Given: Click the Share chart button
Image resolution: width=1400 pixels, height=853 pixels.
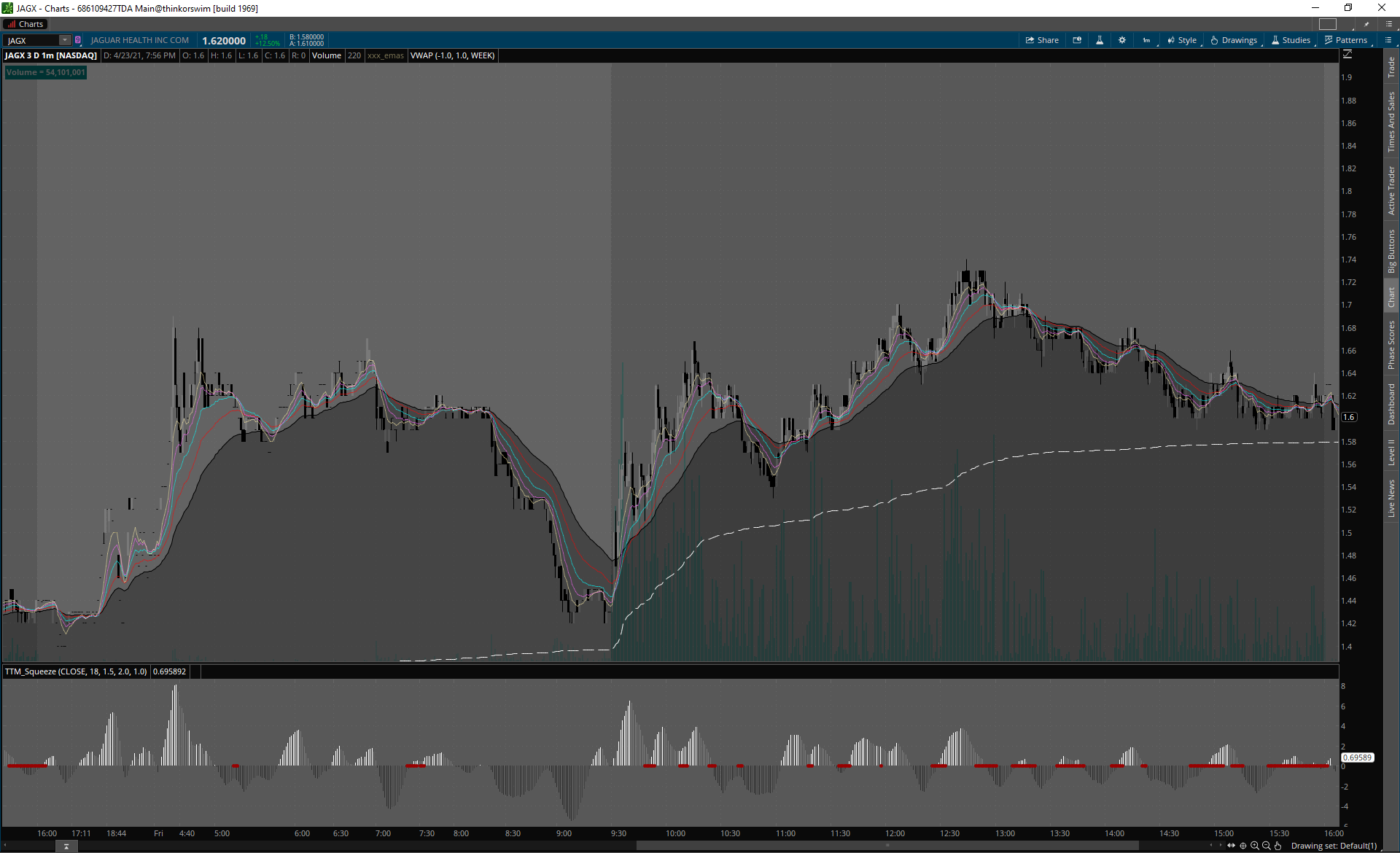Looking at the screenshot, I should 1042,40.
